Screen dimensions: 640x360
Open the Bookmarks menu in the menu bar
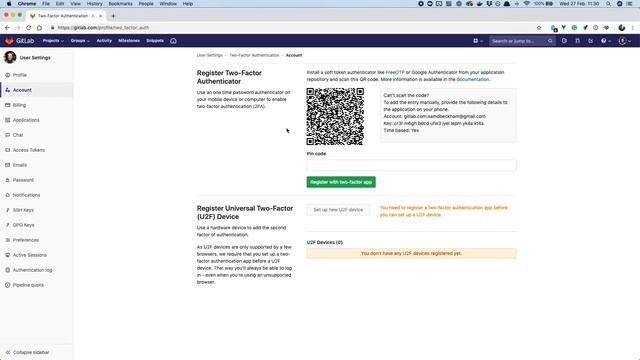click(120, 4)
